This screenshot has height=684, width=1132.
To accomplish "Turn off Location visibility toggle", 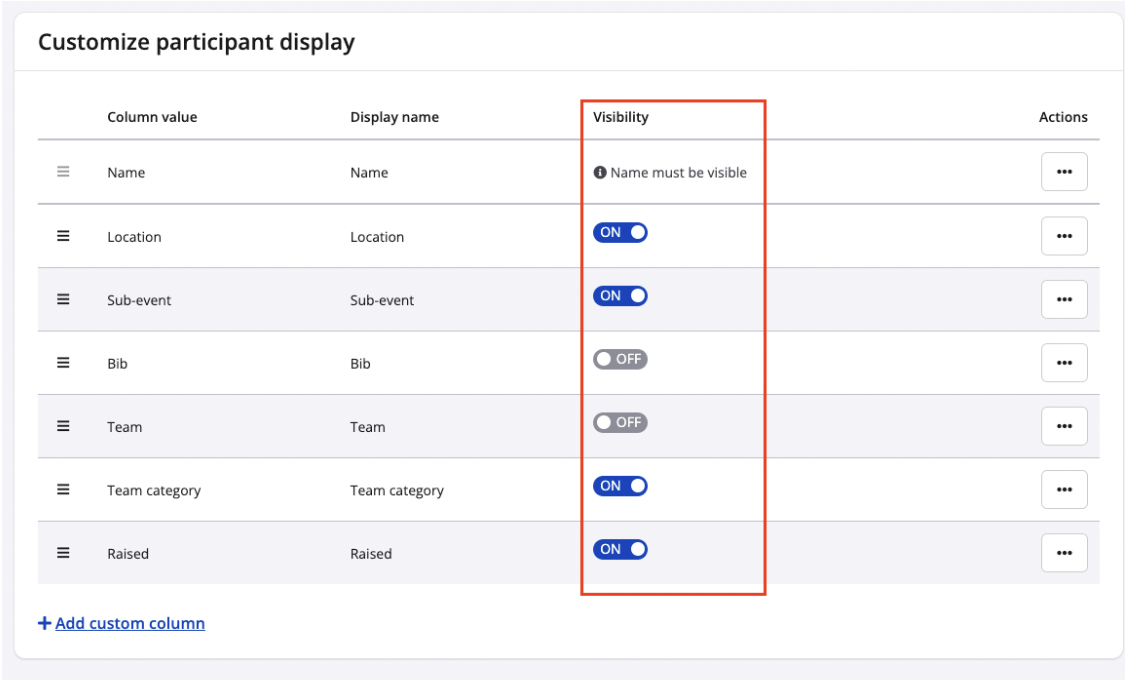I will [620, 233].
